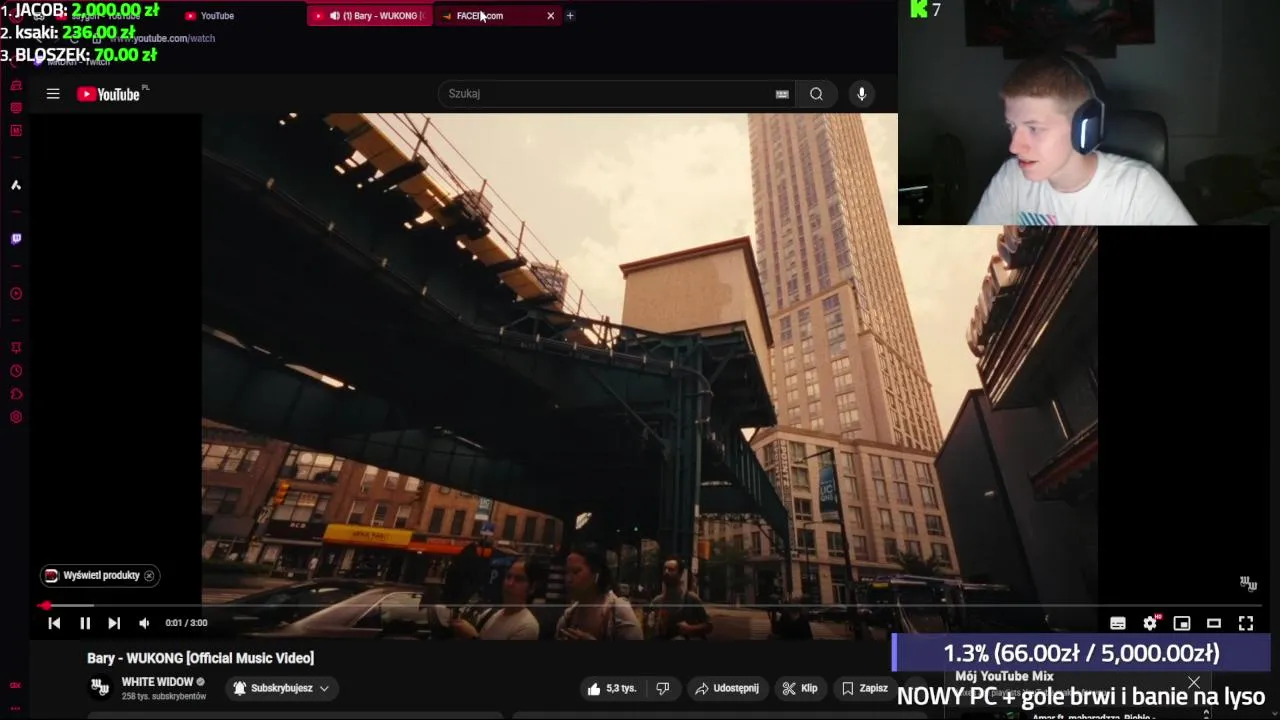Like the video (5,3 tys.)
Image resolution: width=1280 pixels, height=720 pixels.
pyautogui.click(x=612, y=688)
